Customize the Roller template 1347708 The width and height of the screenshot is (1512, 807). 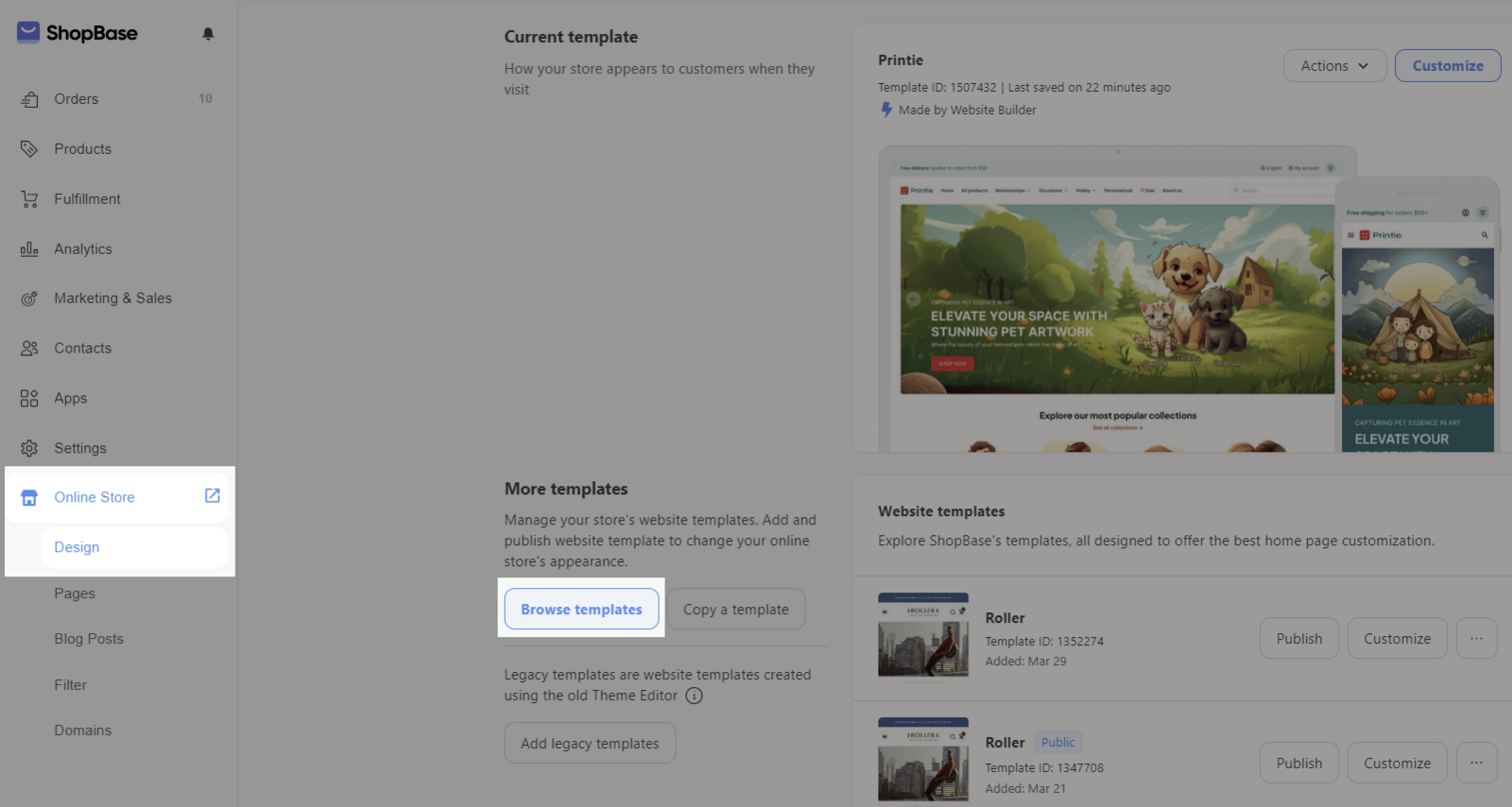tap(1397, 764)
